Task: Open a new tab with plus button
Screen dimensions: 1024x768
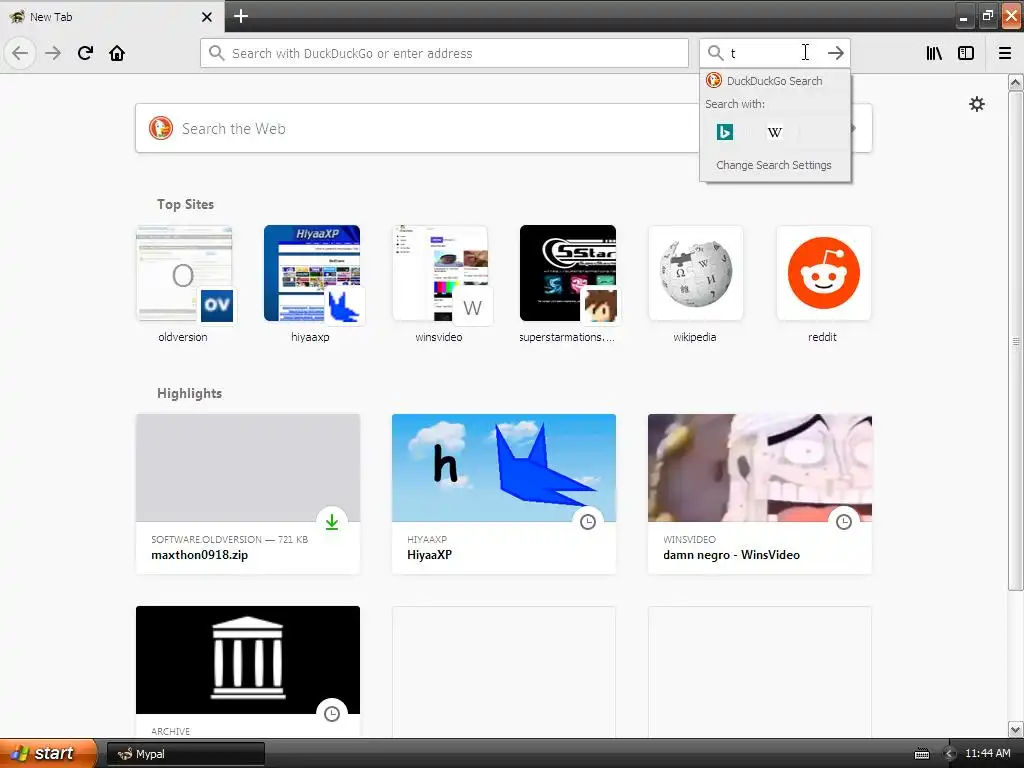Action: pyautogui.click(x=241, y=16)
